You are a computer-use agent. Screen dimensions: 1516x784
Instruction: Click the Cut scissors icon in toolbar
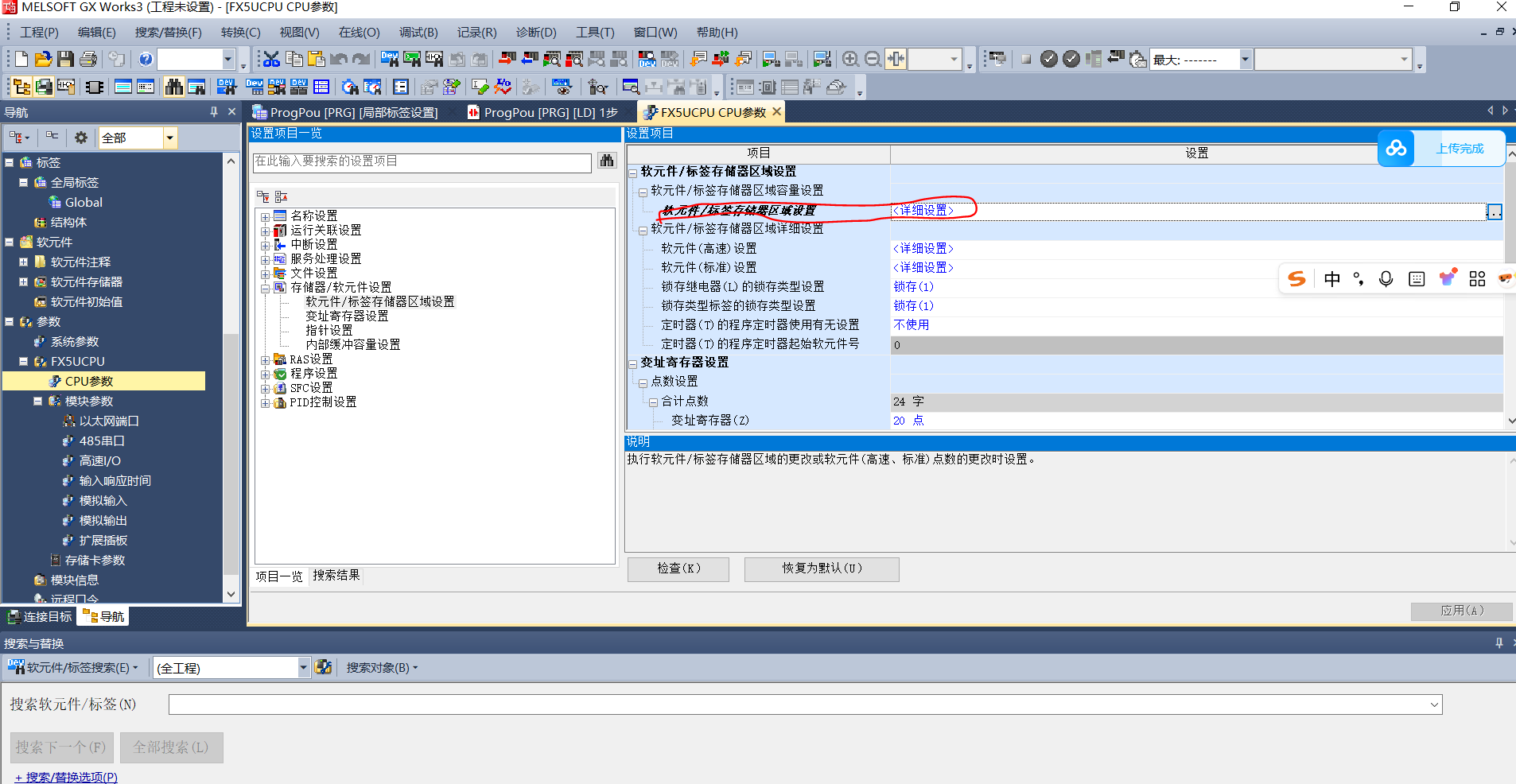(271, 59)
